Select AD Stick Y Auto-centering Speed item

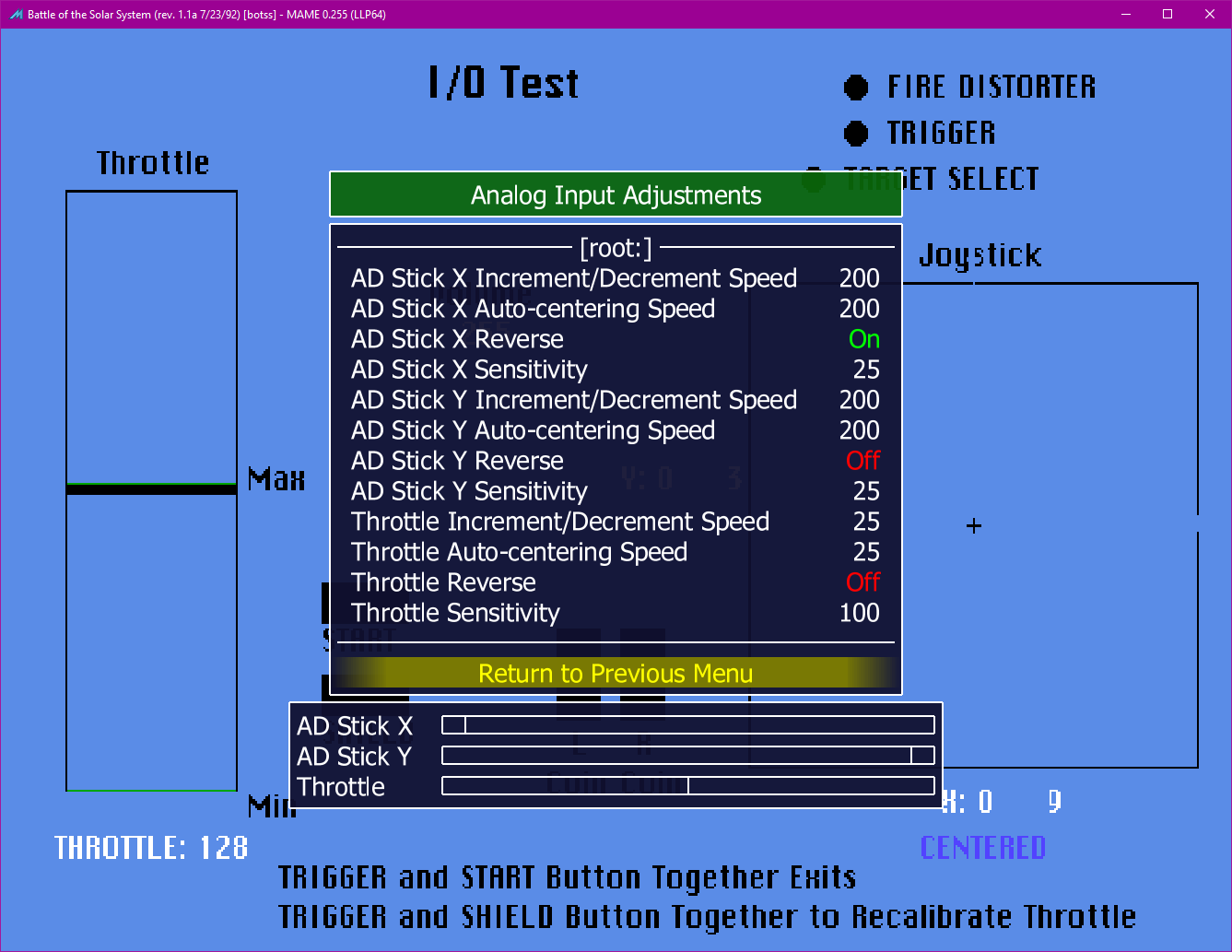533,430
